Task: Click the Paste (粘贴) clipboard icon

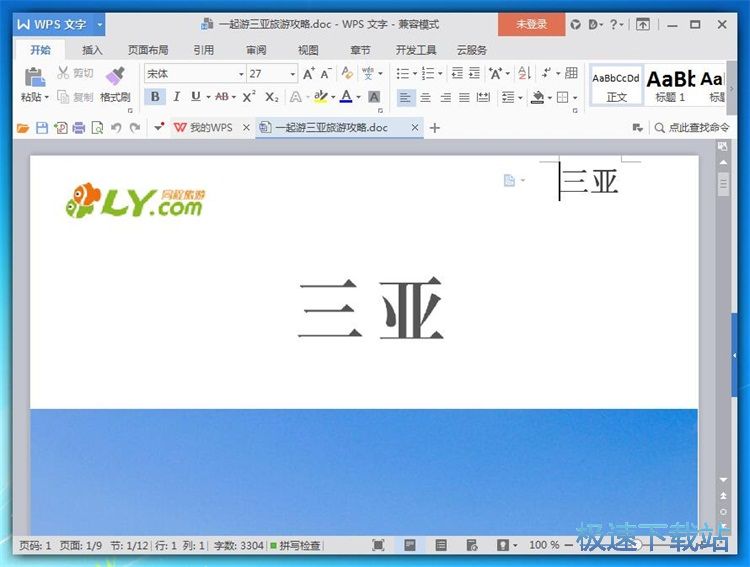Action: (x=34, y=77)
